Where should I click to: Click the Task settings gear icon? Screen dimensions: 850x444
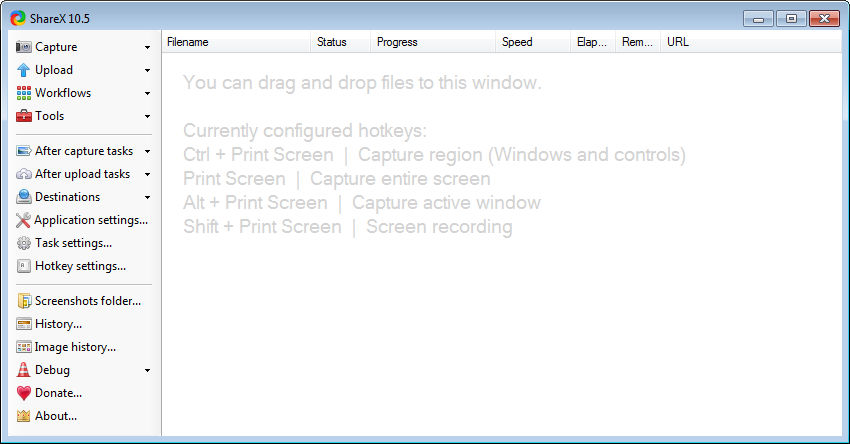(24, 243)
